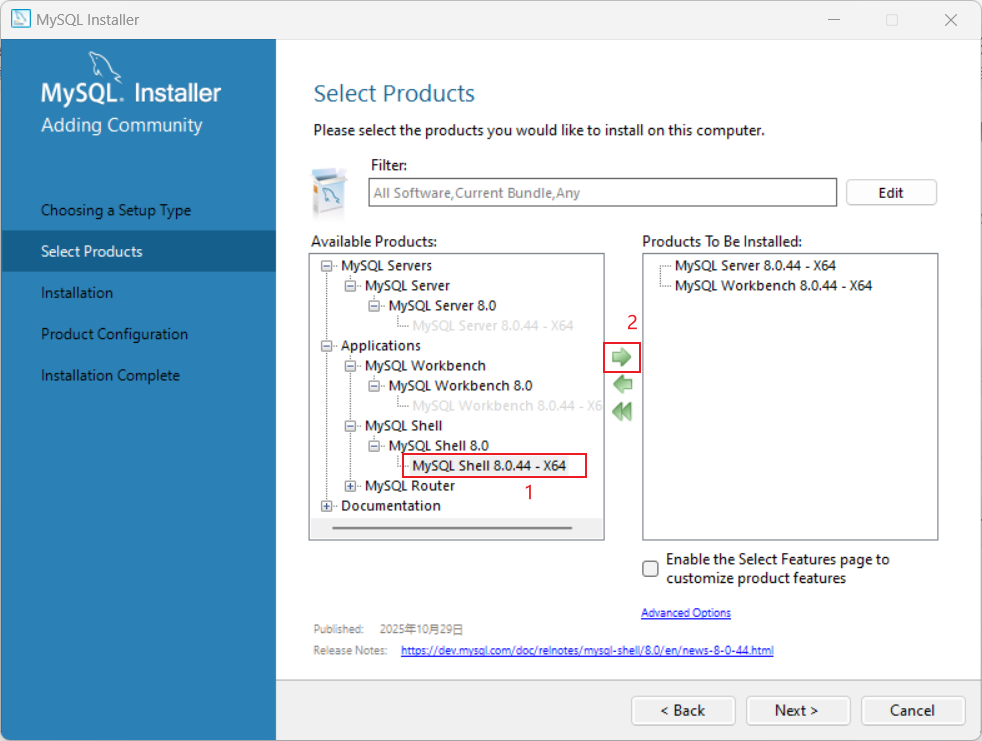Collapse the MySQL Shell node
Image resolution: width=982 pixels, height=741 pixels.
point(350,426)
